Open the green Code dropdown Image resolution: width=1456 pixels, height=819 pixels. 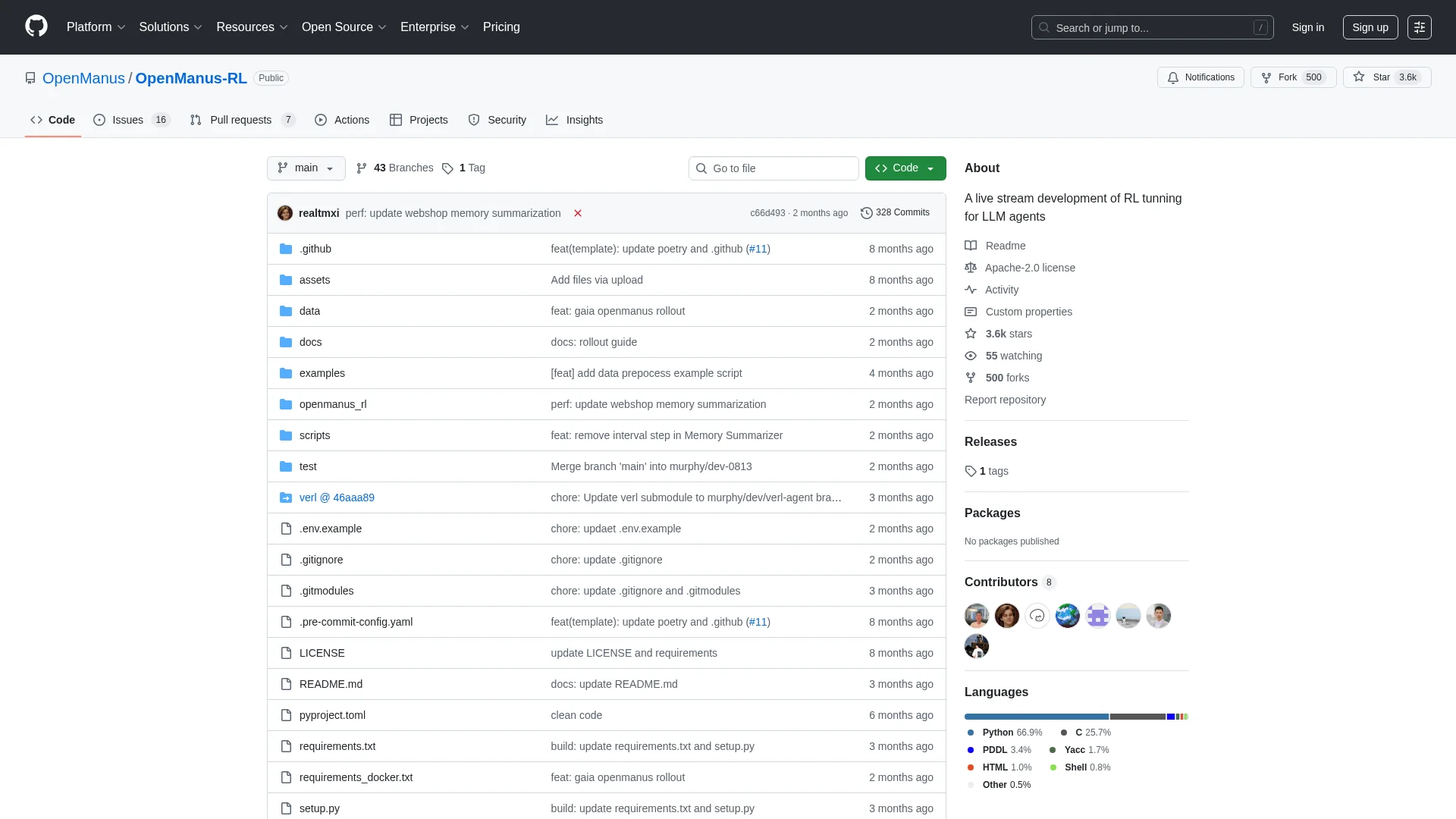[x=905, y=168]
